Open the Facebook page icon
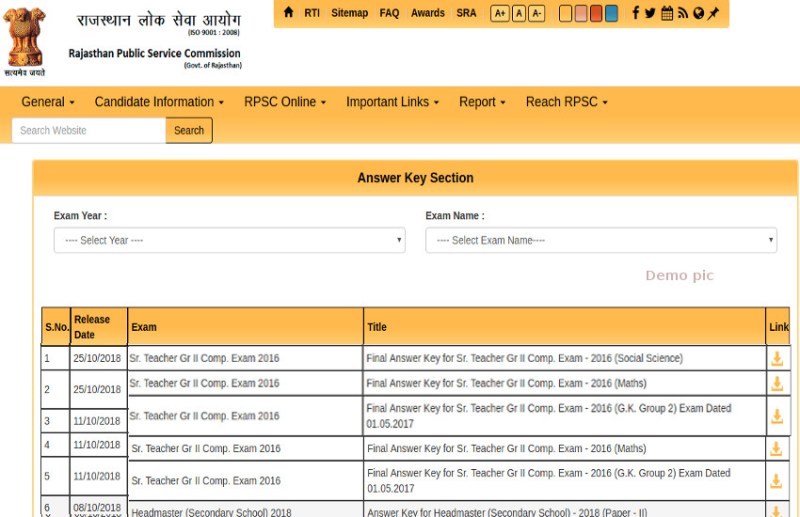 tap(635, 13)
